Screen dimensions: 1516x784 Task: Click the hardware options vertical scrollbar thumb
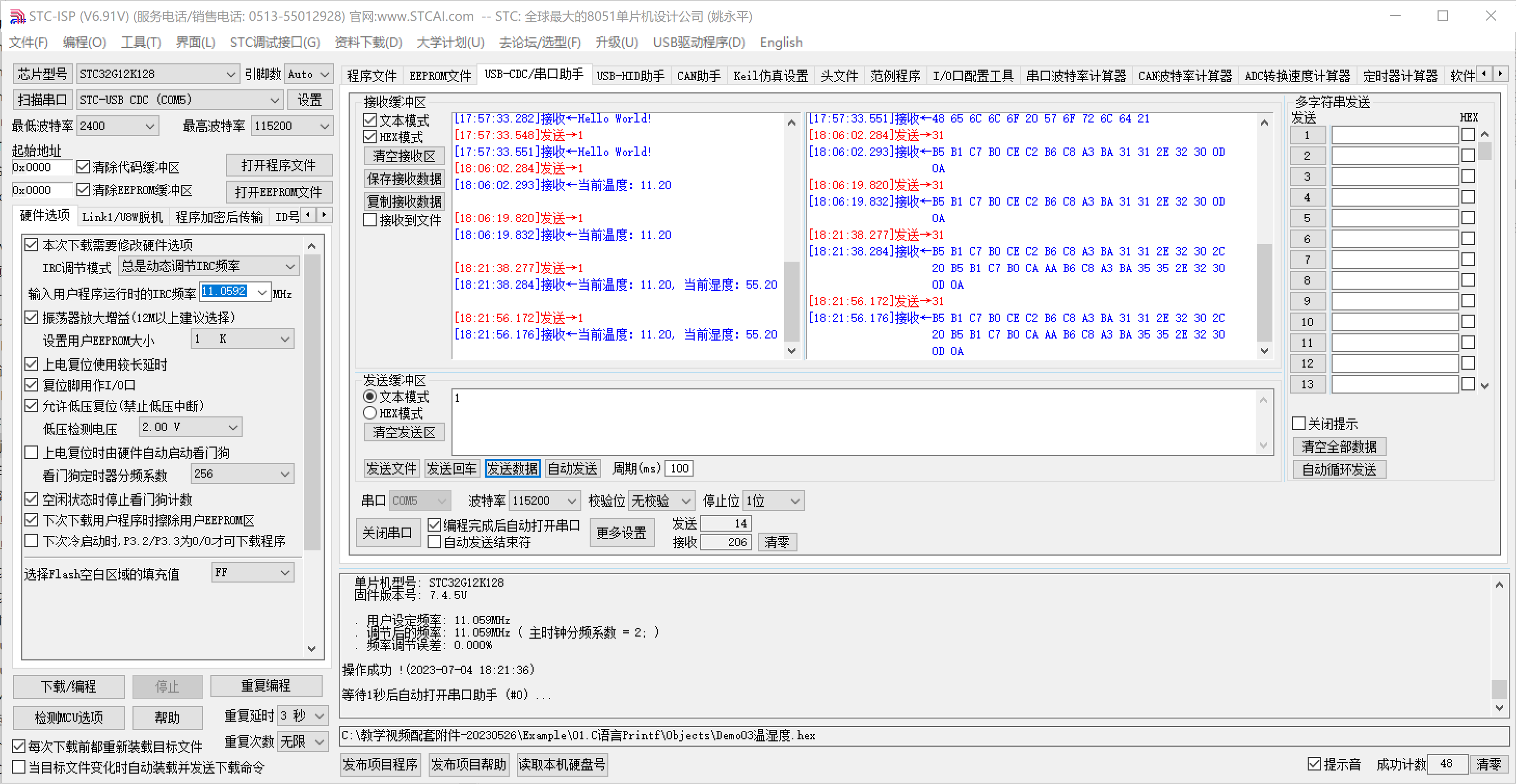(312, 402)
